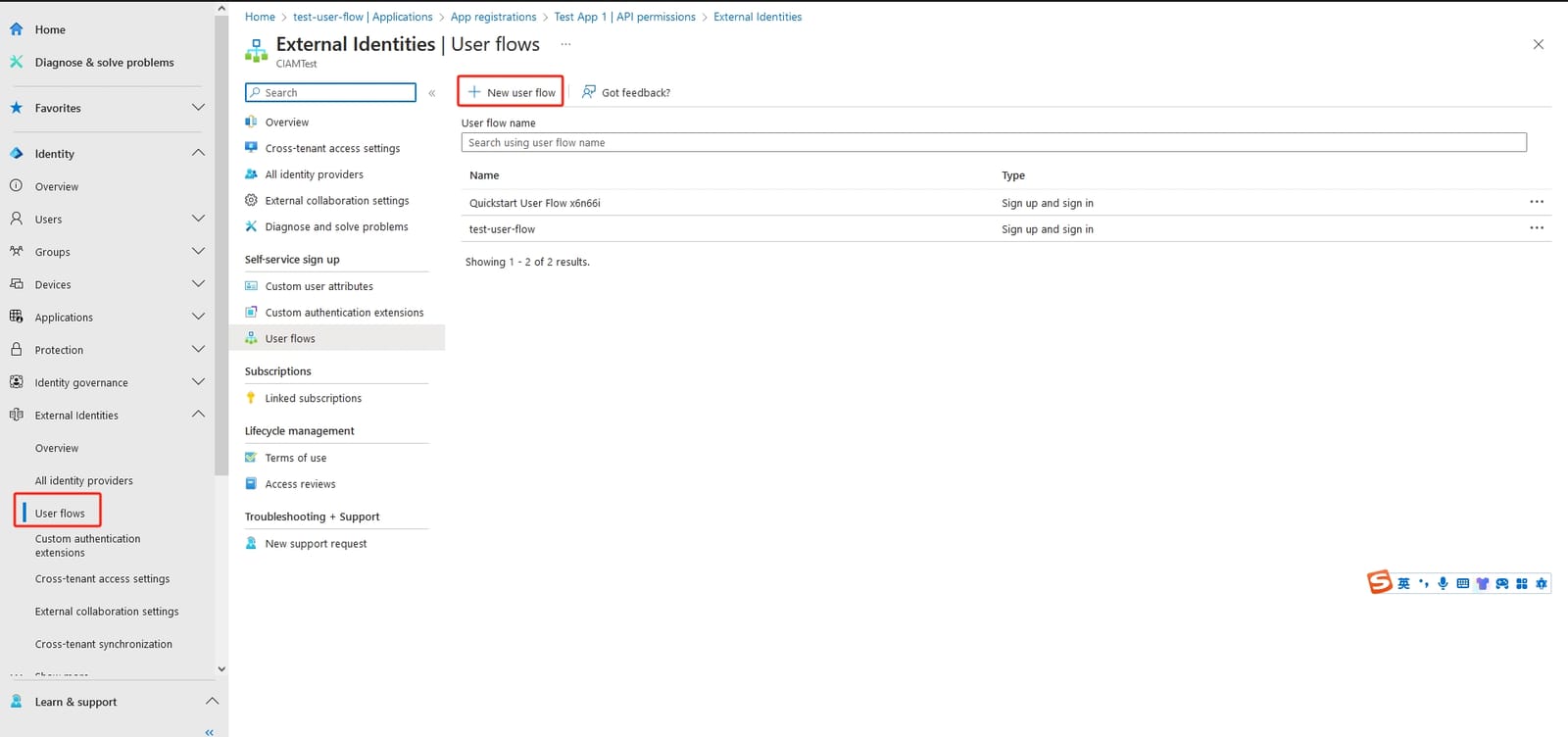The height and width of the screenshot is (737, 1568).
Task: Click the Identity governance icon
Action: point(16,382)
